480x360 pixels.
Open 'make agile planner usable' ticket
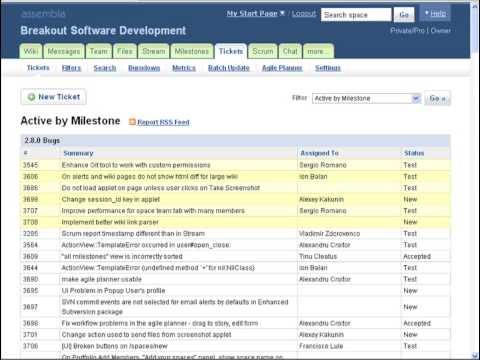click(x=102, y=279)
